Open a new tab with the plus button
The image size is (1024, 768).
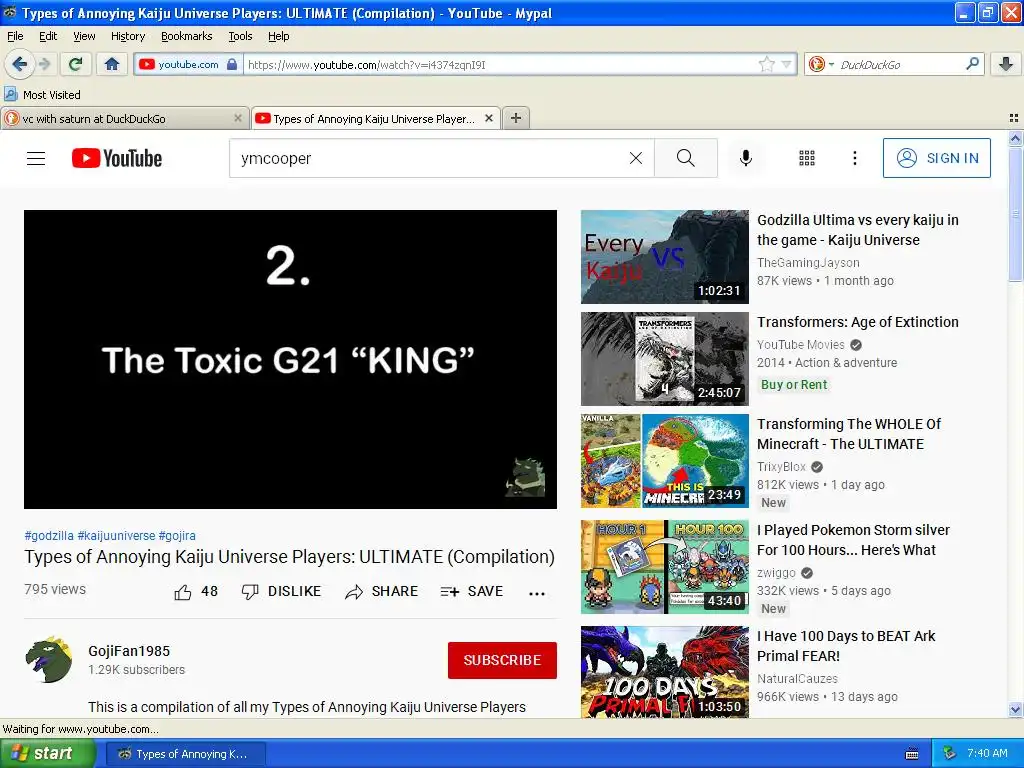[x=516, y=118]
